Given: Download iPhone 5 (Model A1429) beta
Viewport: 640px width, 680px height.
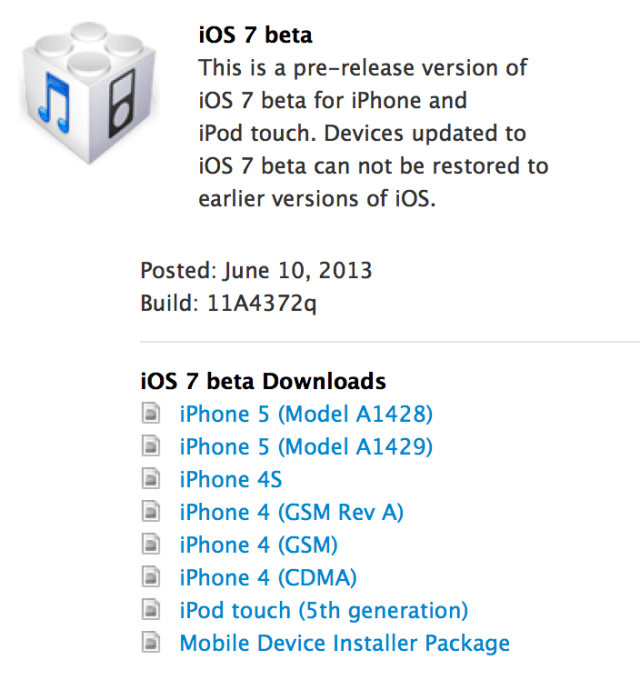Looking at the screenshot, I should click(305, 447).
